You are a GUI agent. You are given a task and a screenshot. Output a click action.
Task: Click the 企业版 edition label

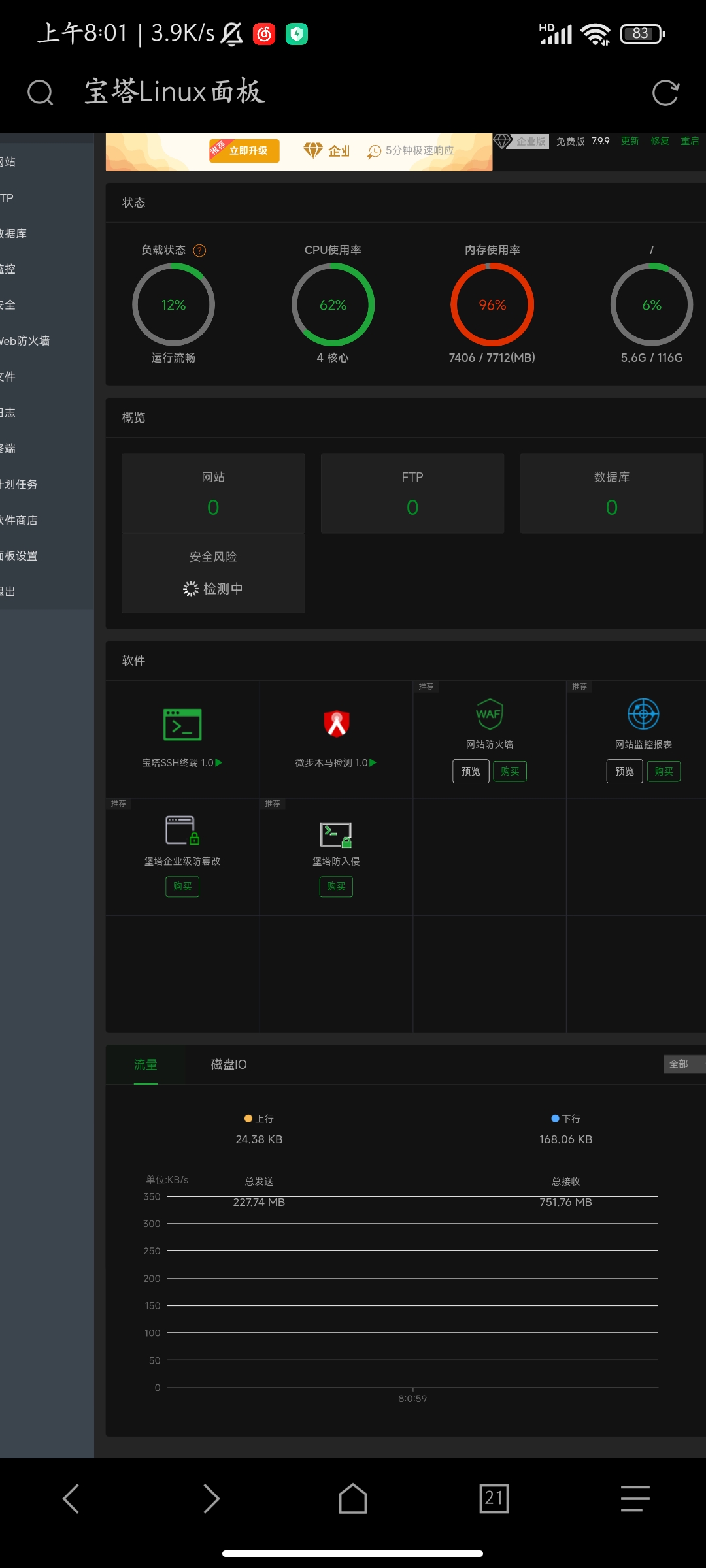coord(531,141)
